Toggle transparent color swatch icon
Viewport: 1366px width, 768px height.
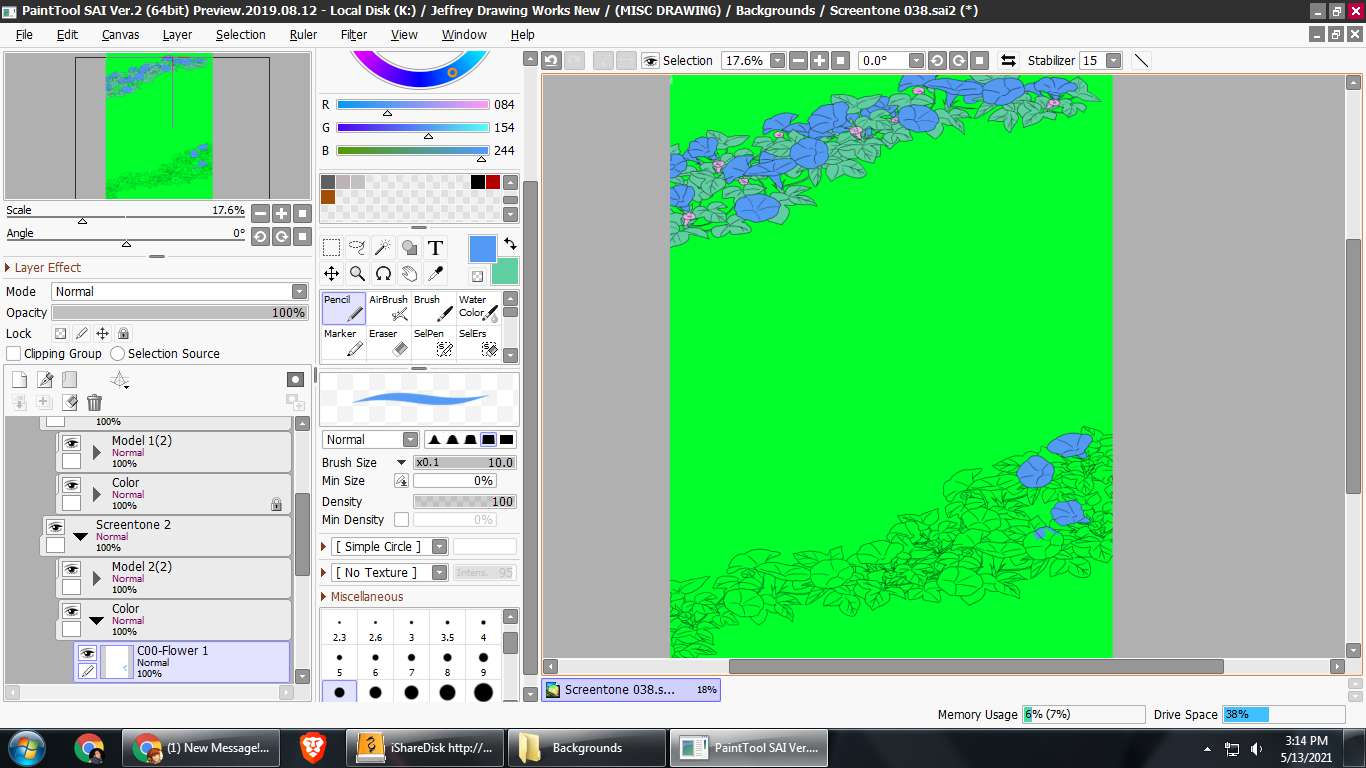[x=478, y=277]
